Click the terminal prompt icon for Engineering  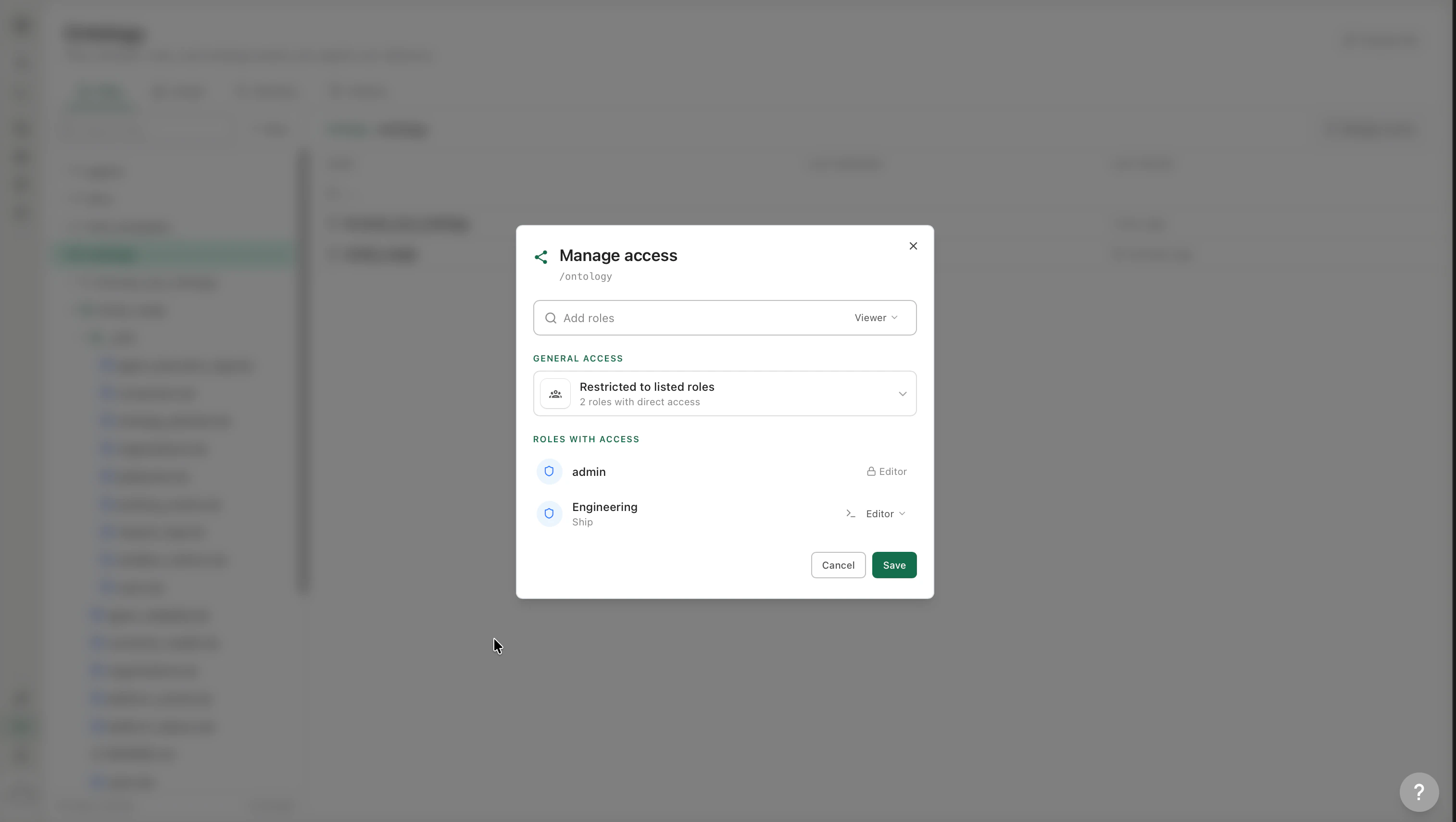[851, 513]
